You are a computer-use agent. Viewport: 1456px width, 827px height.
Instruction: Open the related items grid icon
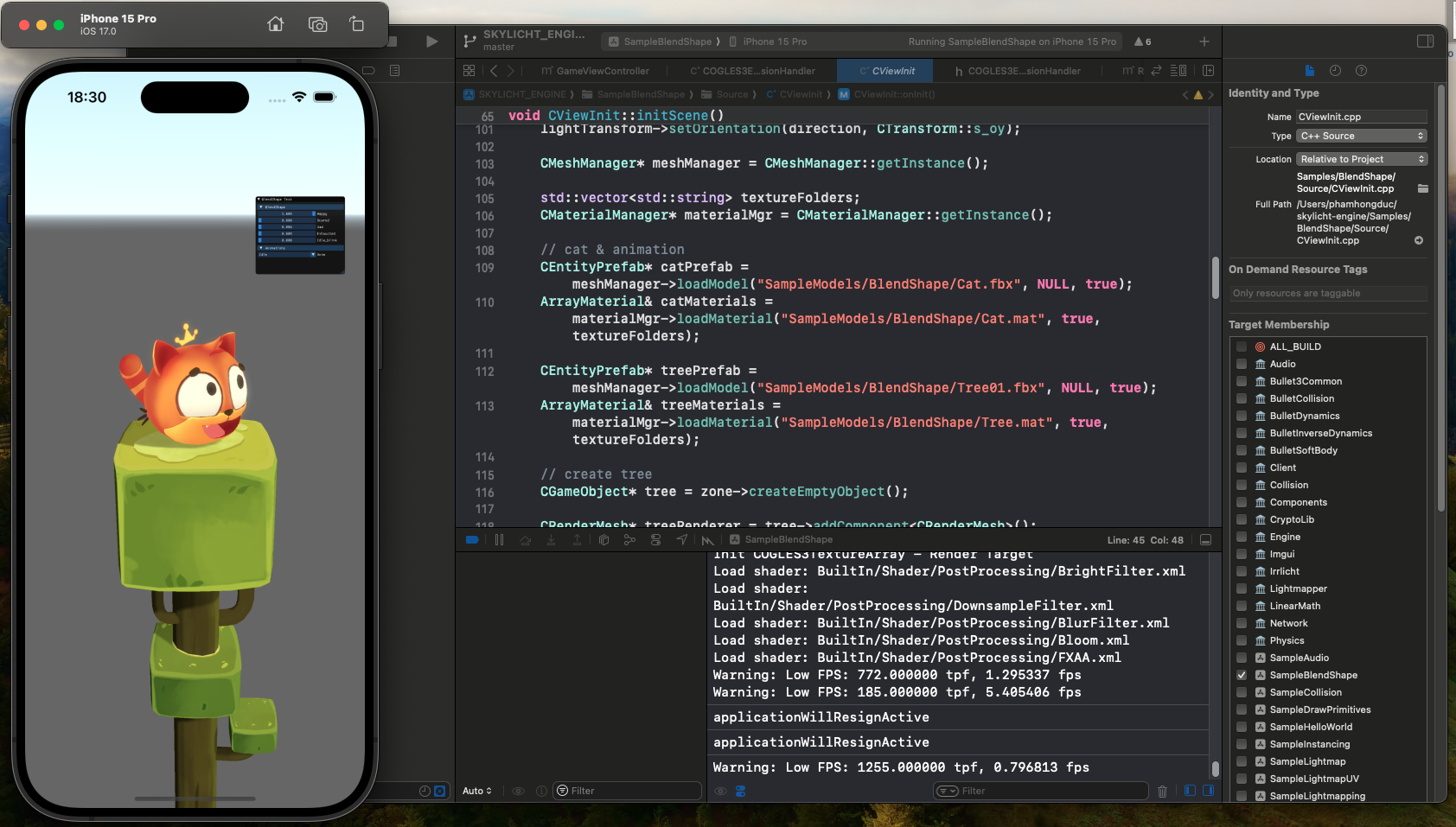[469, 71]
